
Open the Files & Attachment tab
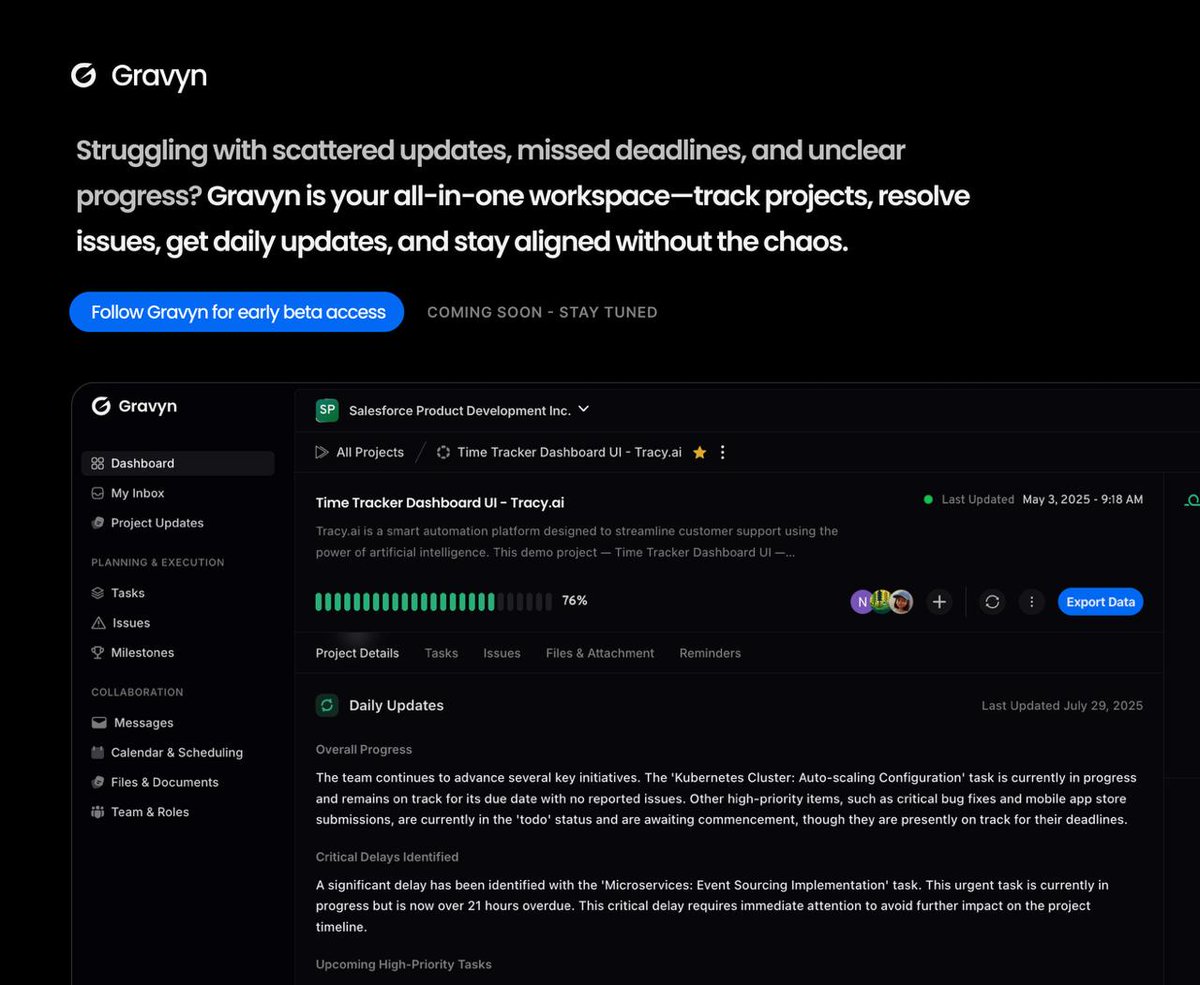[x=600, y=653]
